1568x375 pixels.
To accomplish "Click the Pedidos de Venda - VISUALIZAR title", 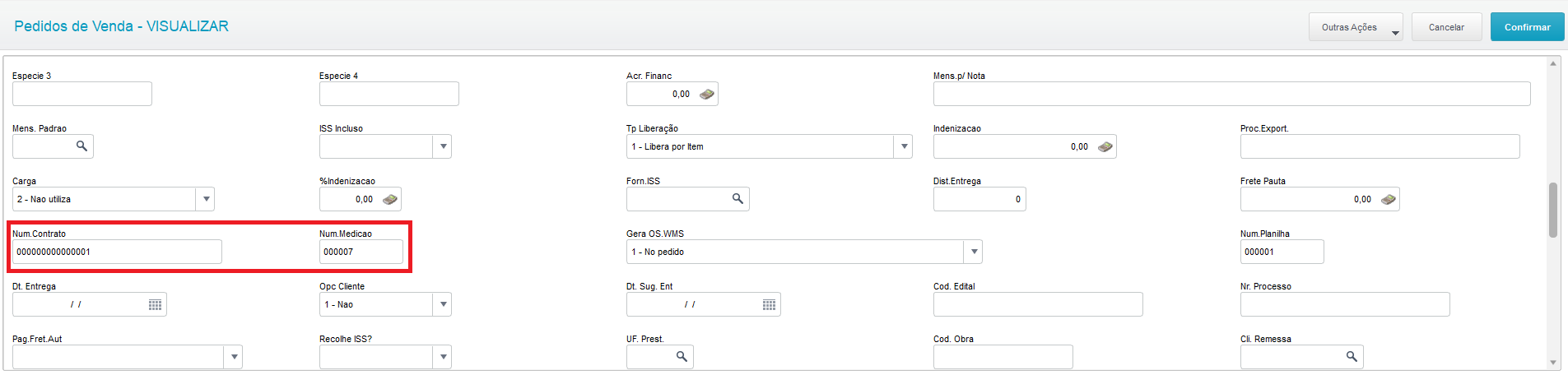I will click(121, 26).
